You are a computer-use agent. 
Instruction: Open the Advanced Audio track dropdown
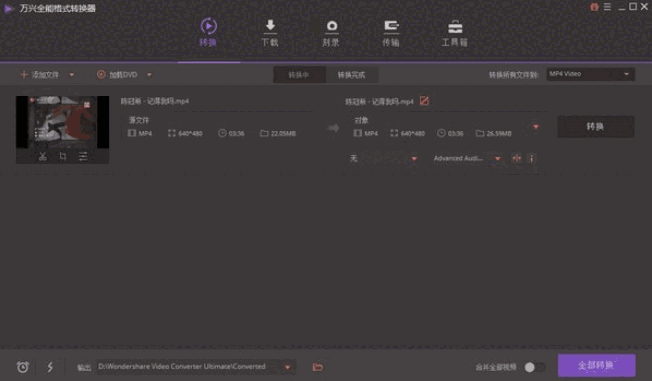click(x=467, y=158)
